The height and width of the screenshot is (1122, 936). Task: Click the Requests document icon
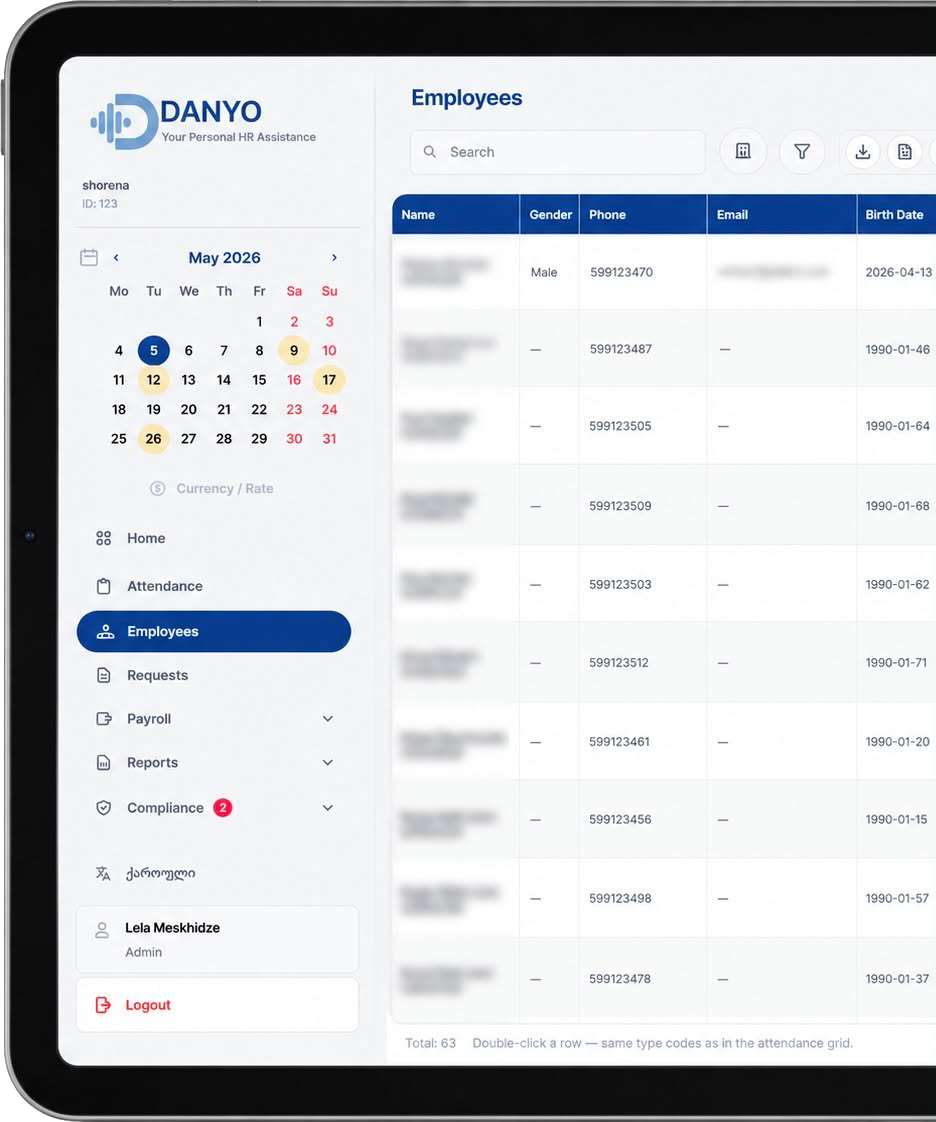[104, 675]
